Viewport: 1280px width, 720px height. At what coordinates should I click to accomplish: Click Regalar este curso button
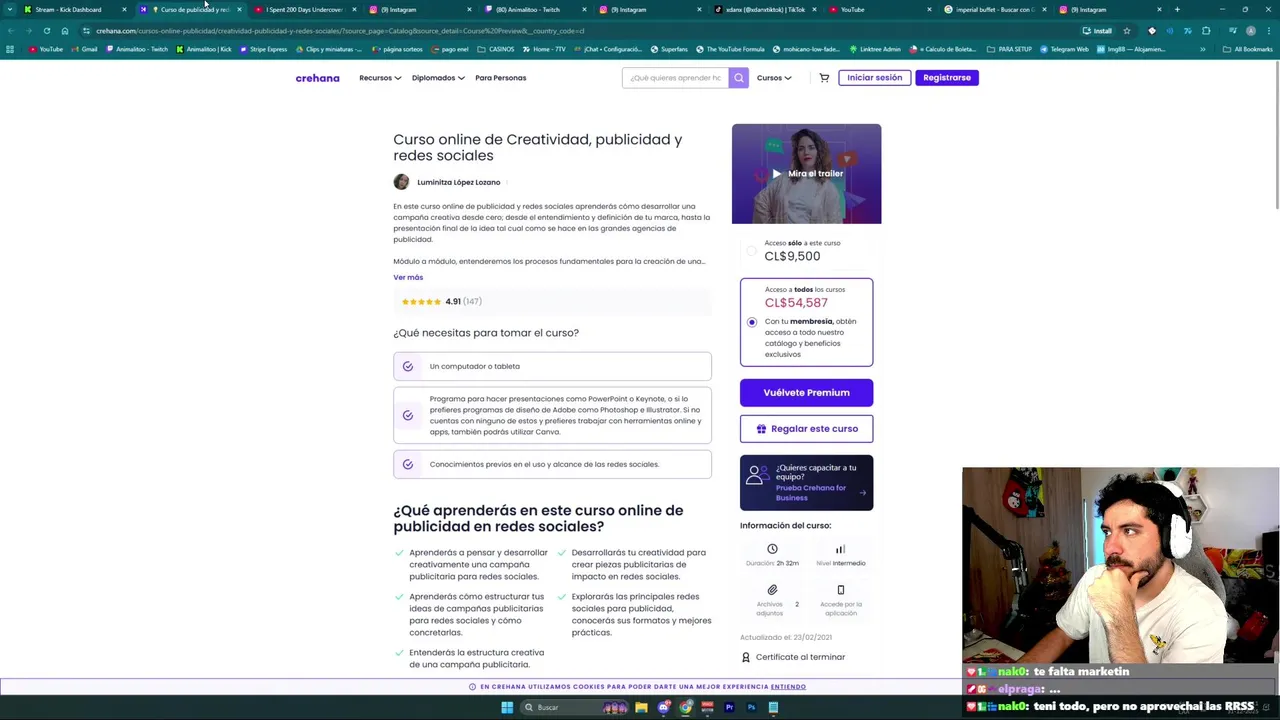click(x=806, y=429)
